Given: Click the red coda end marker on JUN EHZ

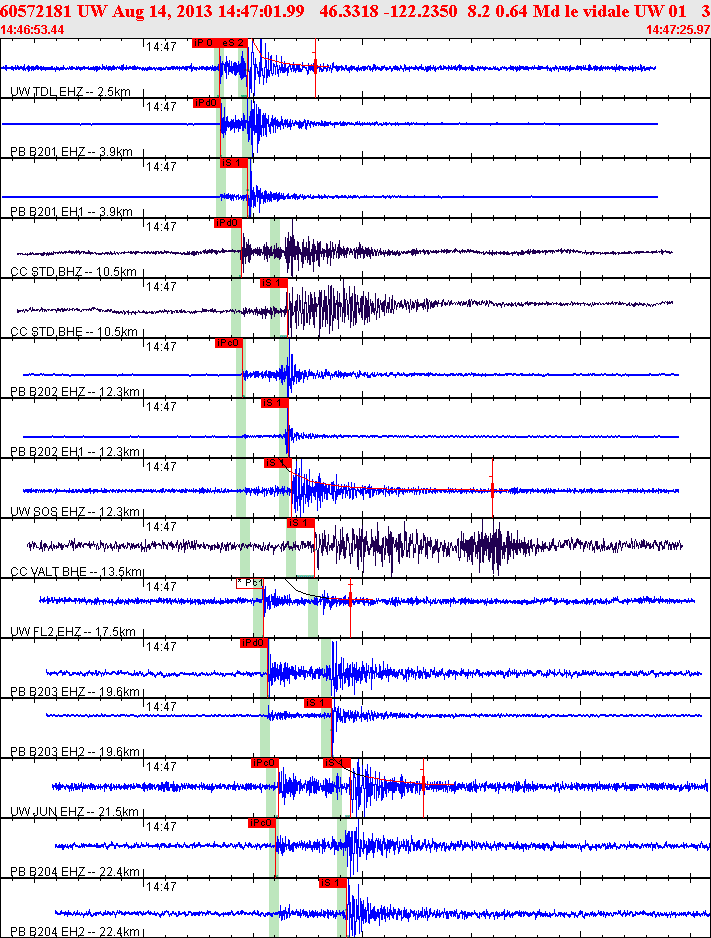Looking at the screenshot, I should (x=423, y=785).
